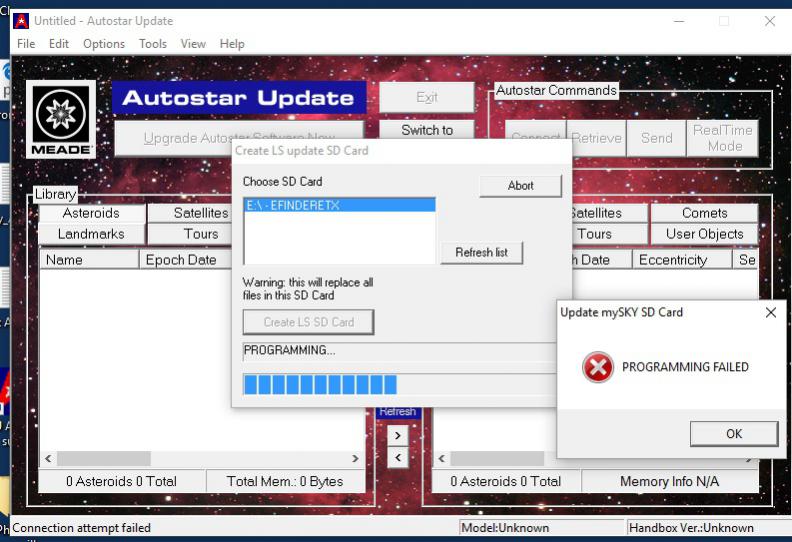The image size is (792, 542).
Task: Click the Refresh button between lists
Action: coord(398,412)
